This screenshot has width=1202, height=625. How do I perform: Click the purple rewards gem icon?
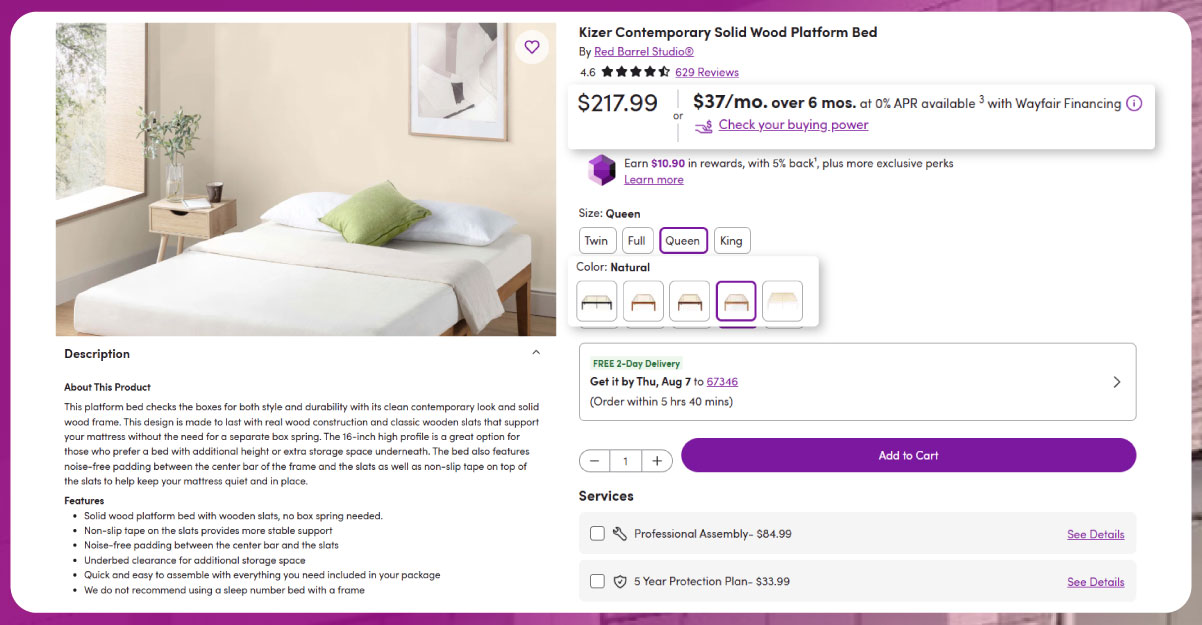[x=600, y=170]
